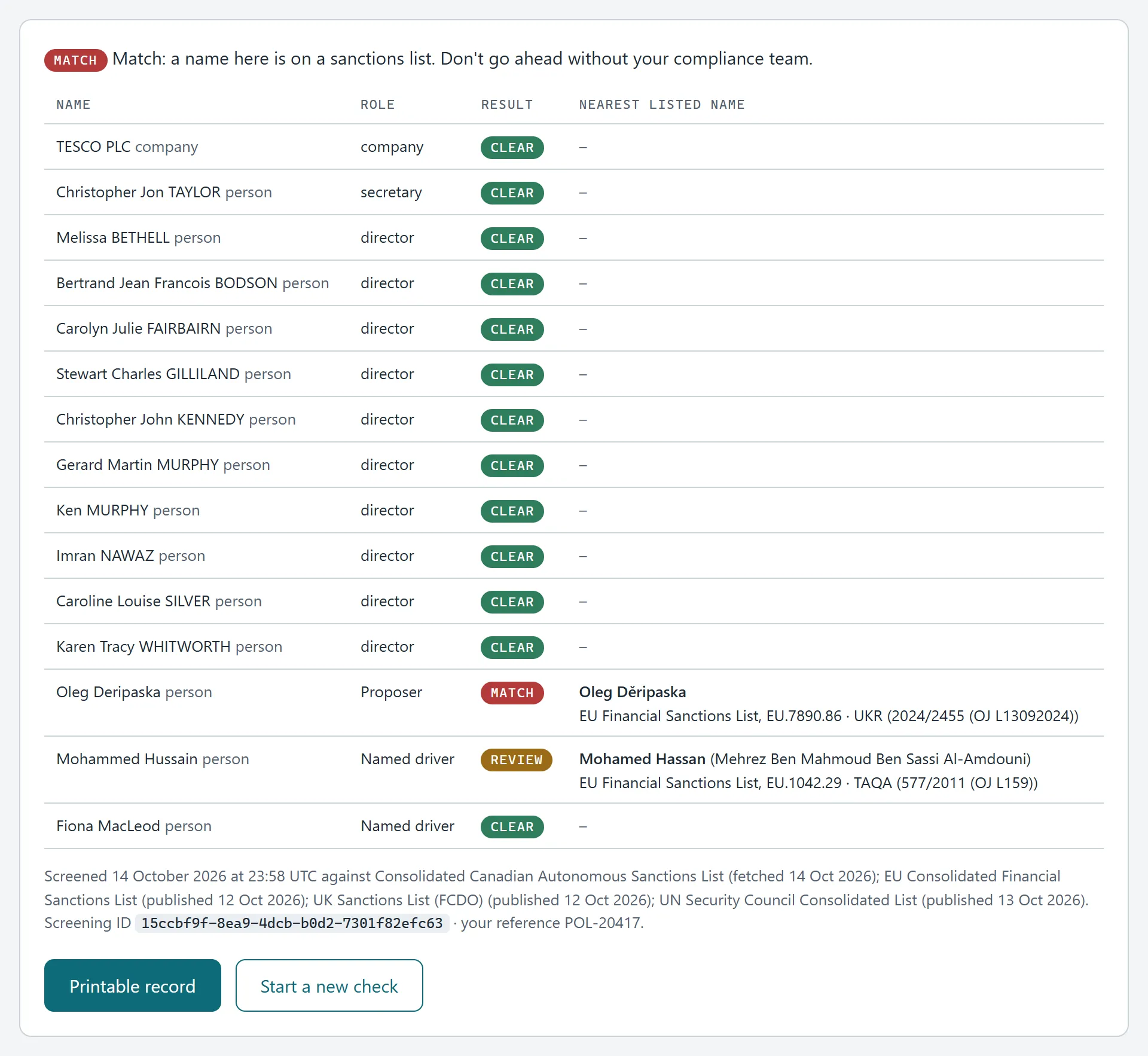Image resolution: width=1148 pixels, height=1056 pixels.
Task: Click CLEAR badge for TESCO PLC
Action: 512,147
